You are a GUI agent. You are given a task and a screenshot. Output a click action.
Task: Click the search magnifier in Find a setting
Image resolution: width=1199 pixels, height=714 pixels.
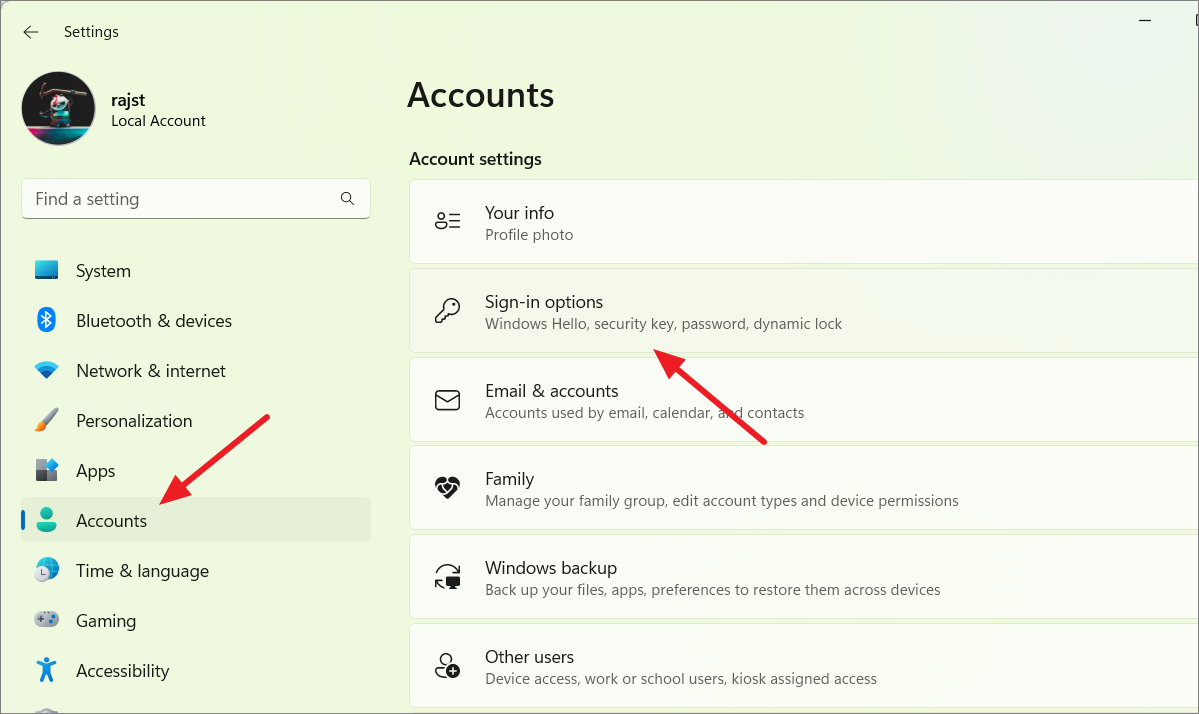[347, 198]
